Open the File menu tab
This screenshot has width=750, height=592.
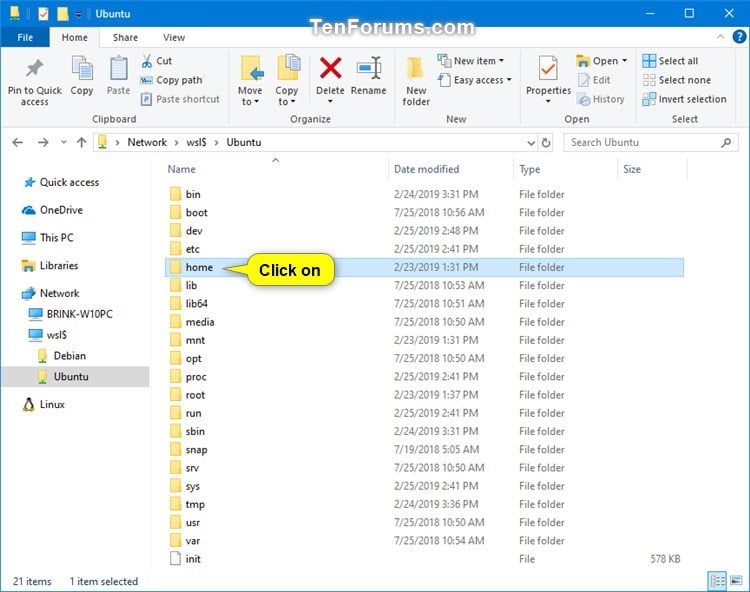[x=25, y=37]
